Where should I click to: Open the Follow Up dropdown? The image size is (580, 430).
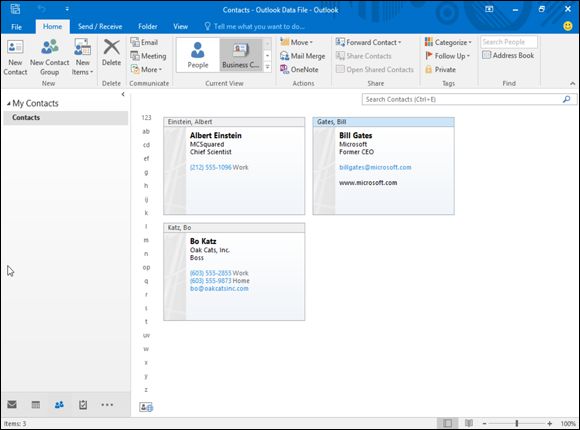point(447,56)
